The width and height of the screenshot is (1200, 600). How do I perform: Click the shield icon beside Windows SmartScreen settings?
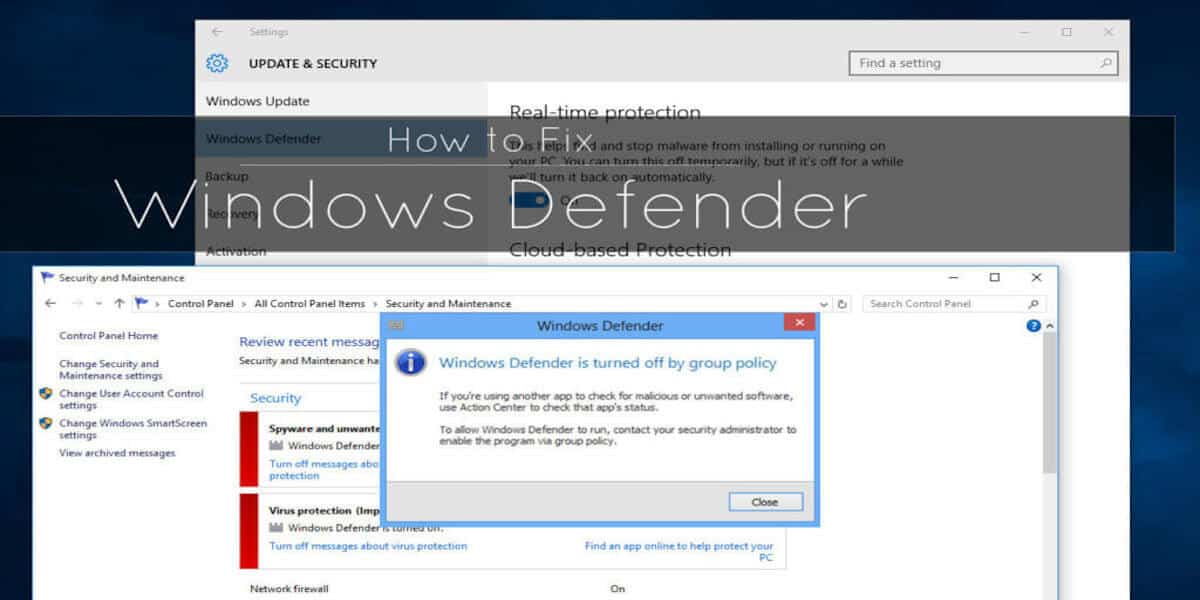click(x=44, y=424)
